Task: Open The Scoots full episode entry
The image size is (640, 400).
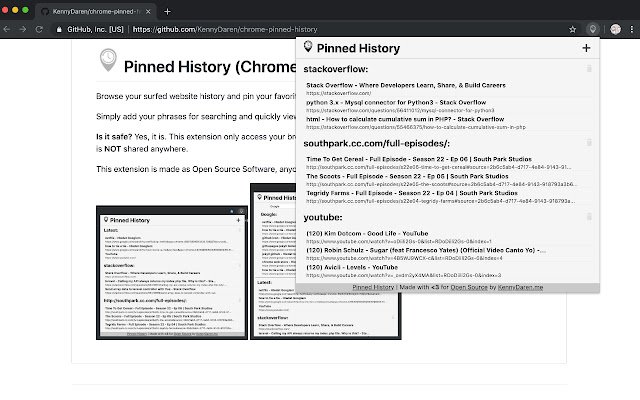Action: pos(407,176)
